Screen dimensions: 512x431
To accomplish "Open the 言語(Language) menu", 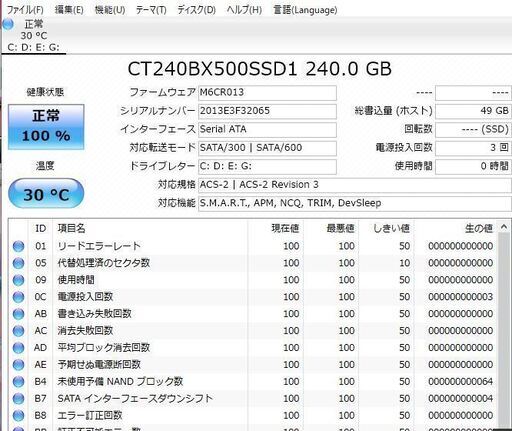I will tap(305, 10).
